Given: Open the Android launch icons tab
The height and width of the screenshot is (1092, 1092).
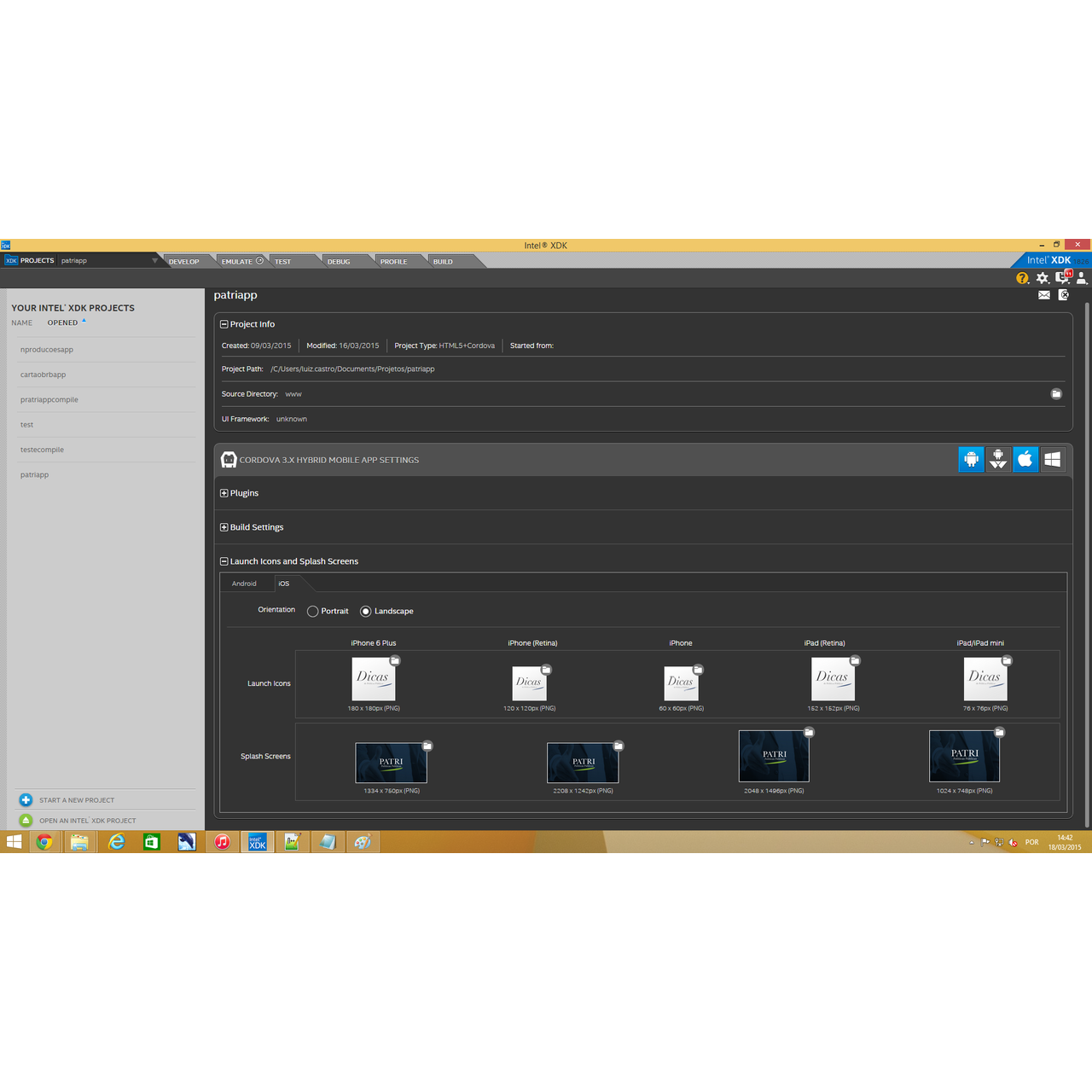Looking at the screenshot, I should [x=244, y=584].
